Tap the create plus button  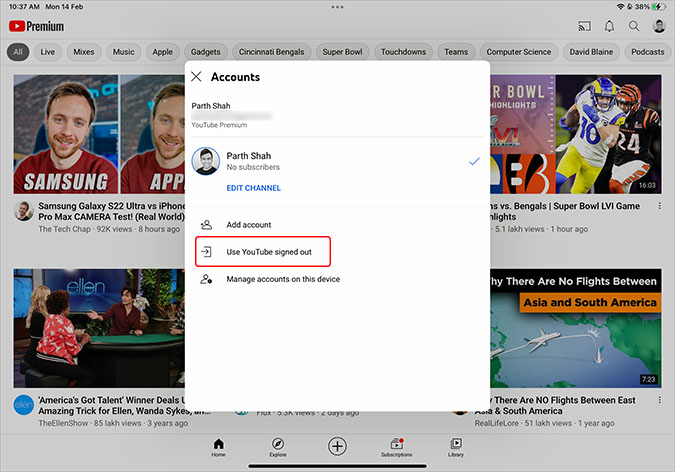337,446
